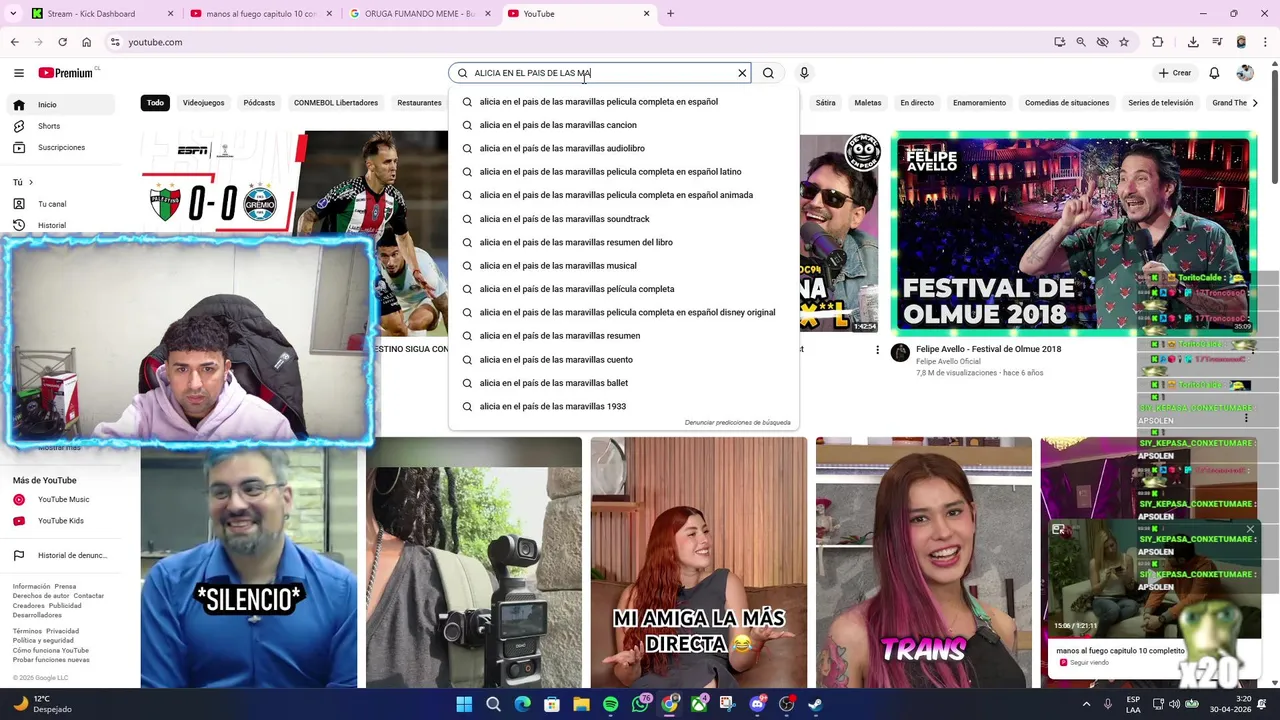The height and width of the screenshot is (720, 1280).
Task: Pick suggestion ending in 'audiolibro'
Action: [x=624, y=148]
